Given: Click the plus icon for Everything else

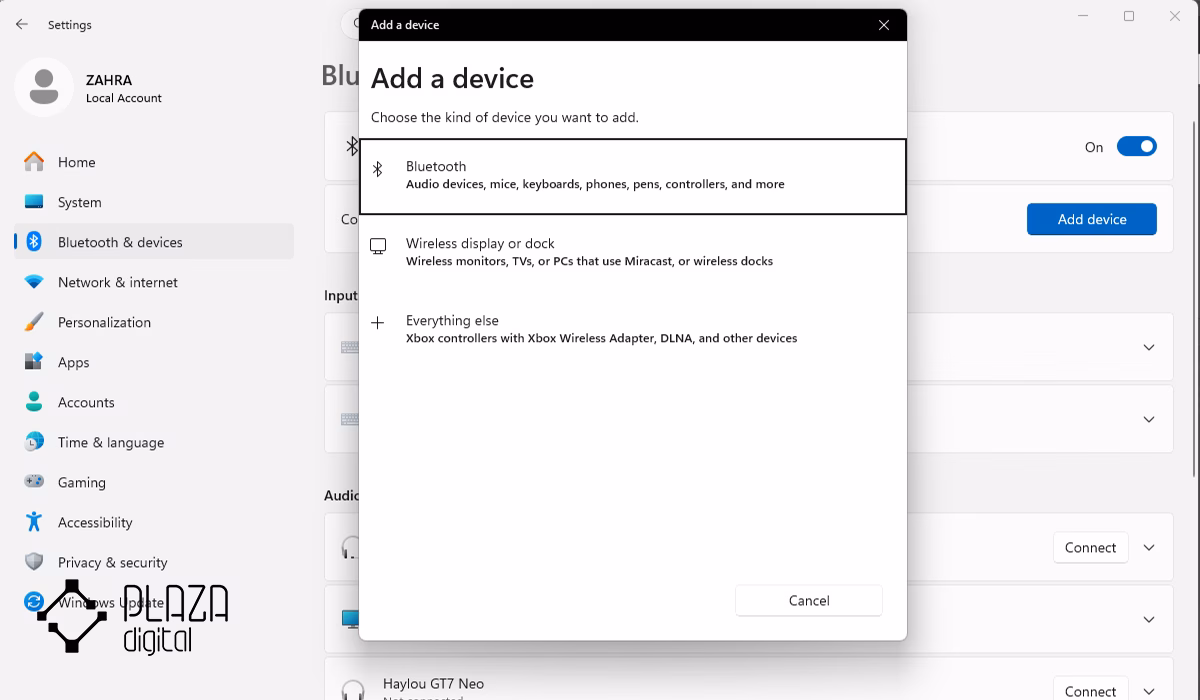Looking at the screenshot, I should tap(378, 323).
